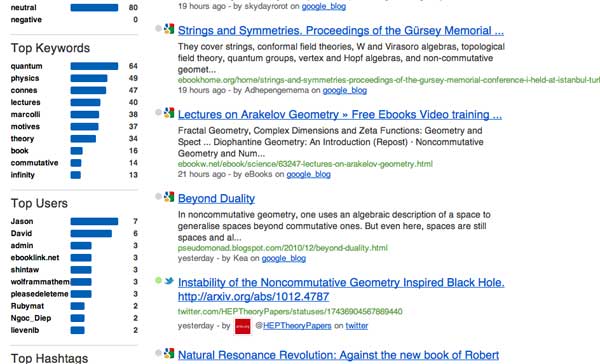Select the physics keyword
Viewport: 600px width, 364px height.
[x=25, y=78]
